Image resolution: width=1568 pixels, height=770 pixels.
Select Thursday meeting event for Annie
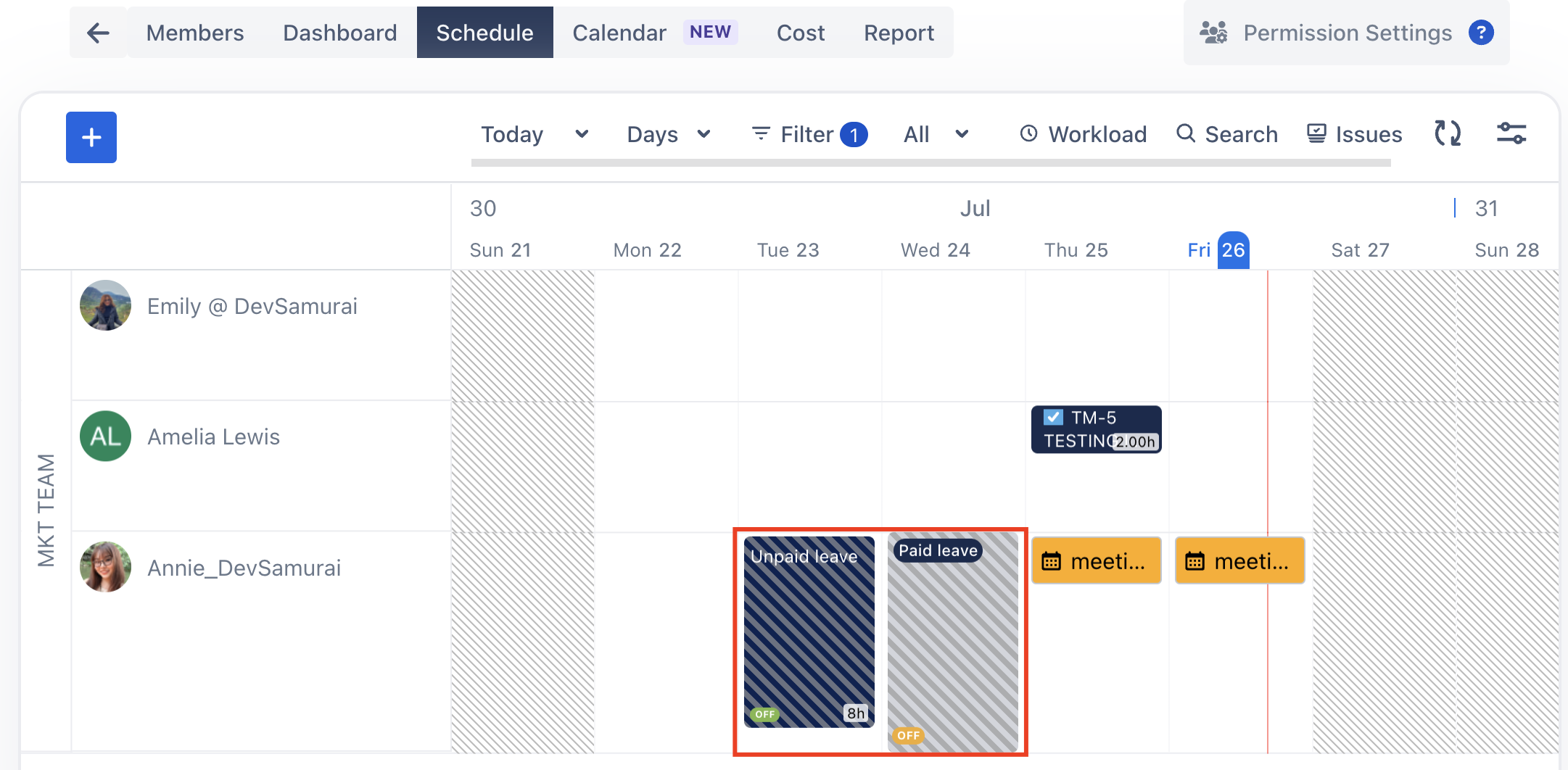(x=1096, y=560)
